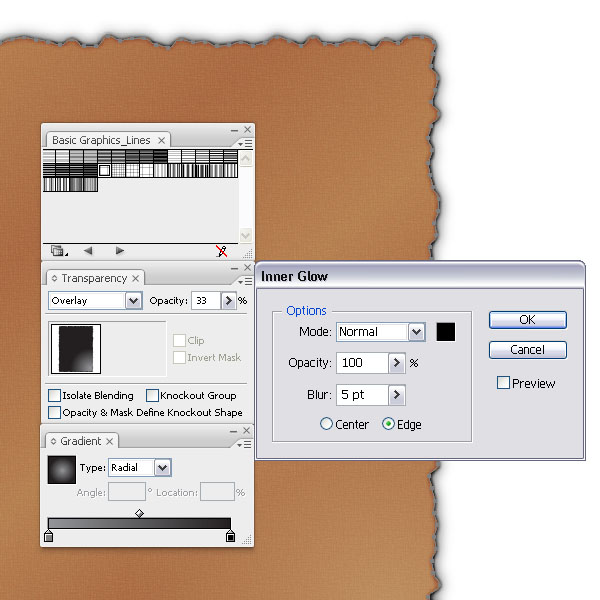Screen dimensions: 600x600
Task: Confirm Inner Glow with OK
Action: [528, 320]
